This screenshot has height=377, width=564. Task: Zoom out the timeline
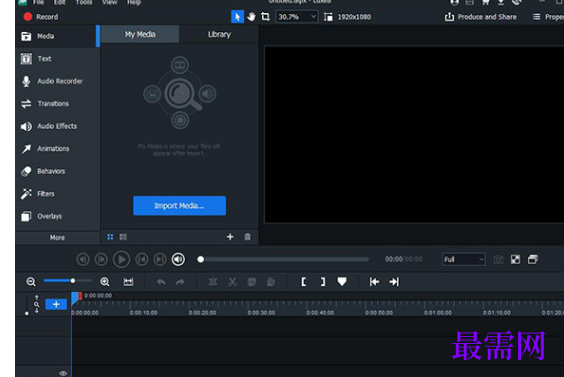(x=31, y=282)
